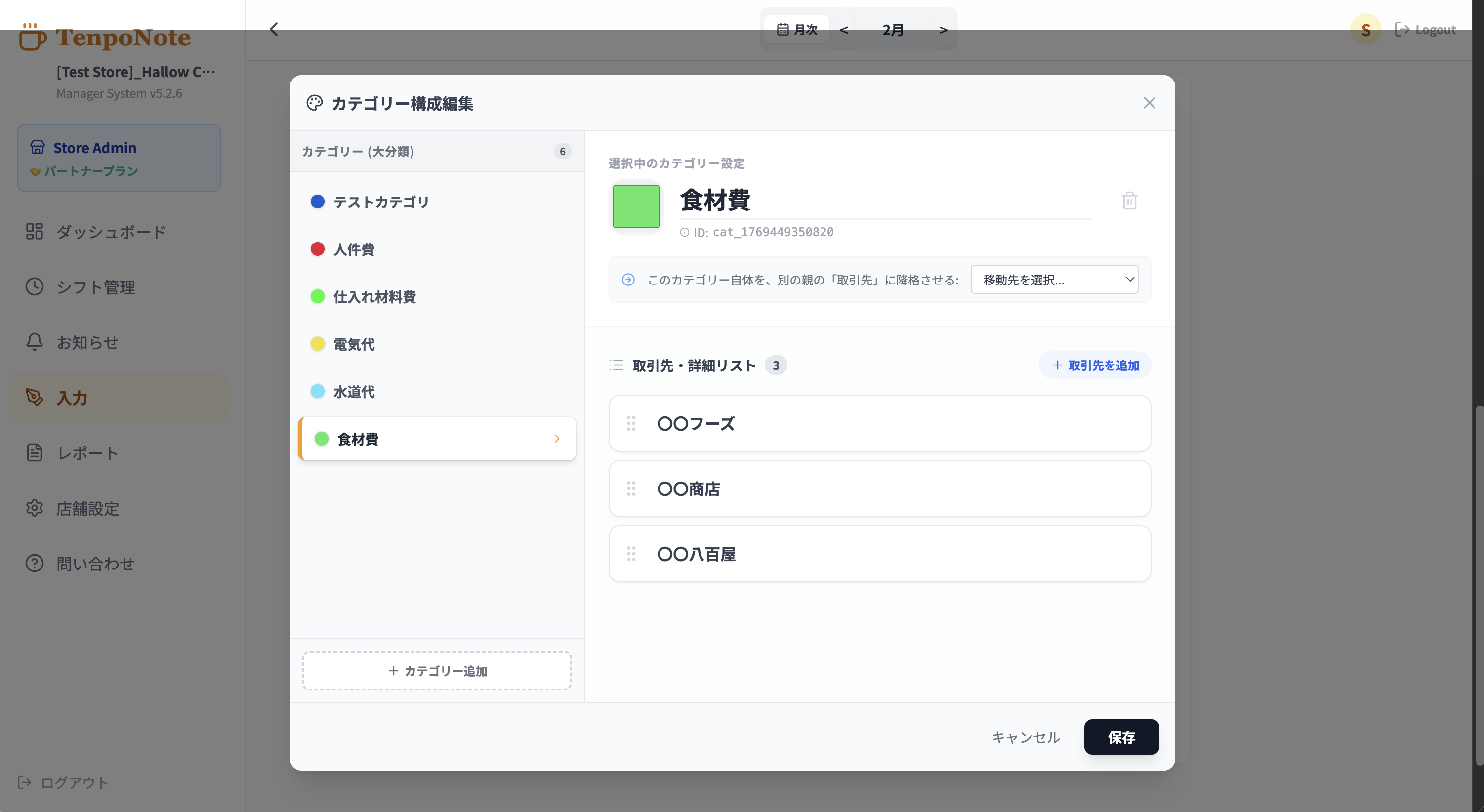This screenshot has height=812, width=1484.
Task: Close the カテゴリー構成編集 dialog
Action: pyautogui.click(x=1149, y=103)
